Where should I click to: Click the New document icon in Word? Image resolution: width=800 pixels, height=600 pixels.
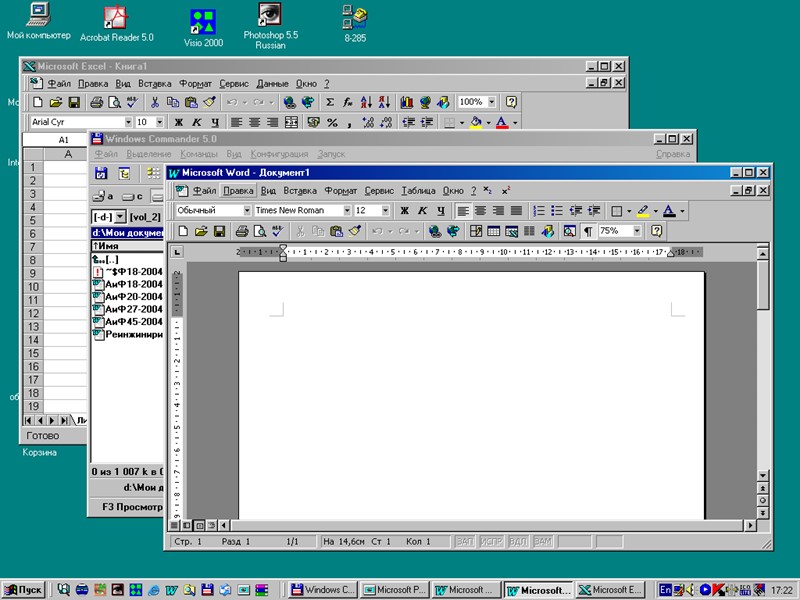[183, 232]
